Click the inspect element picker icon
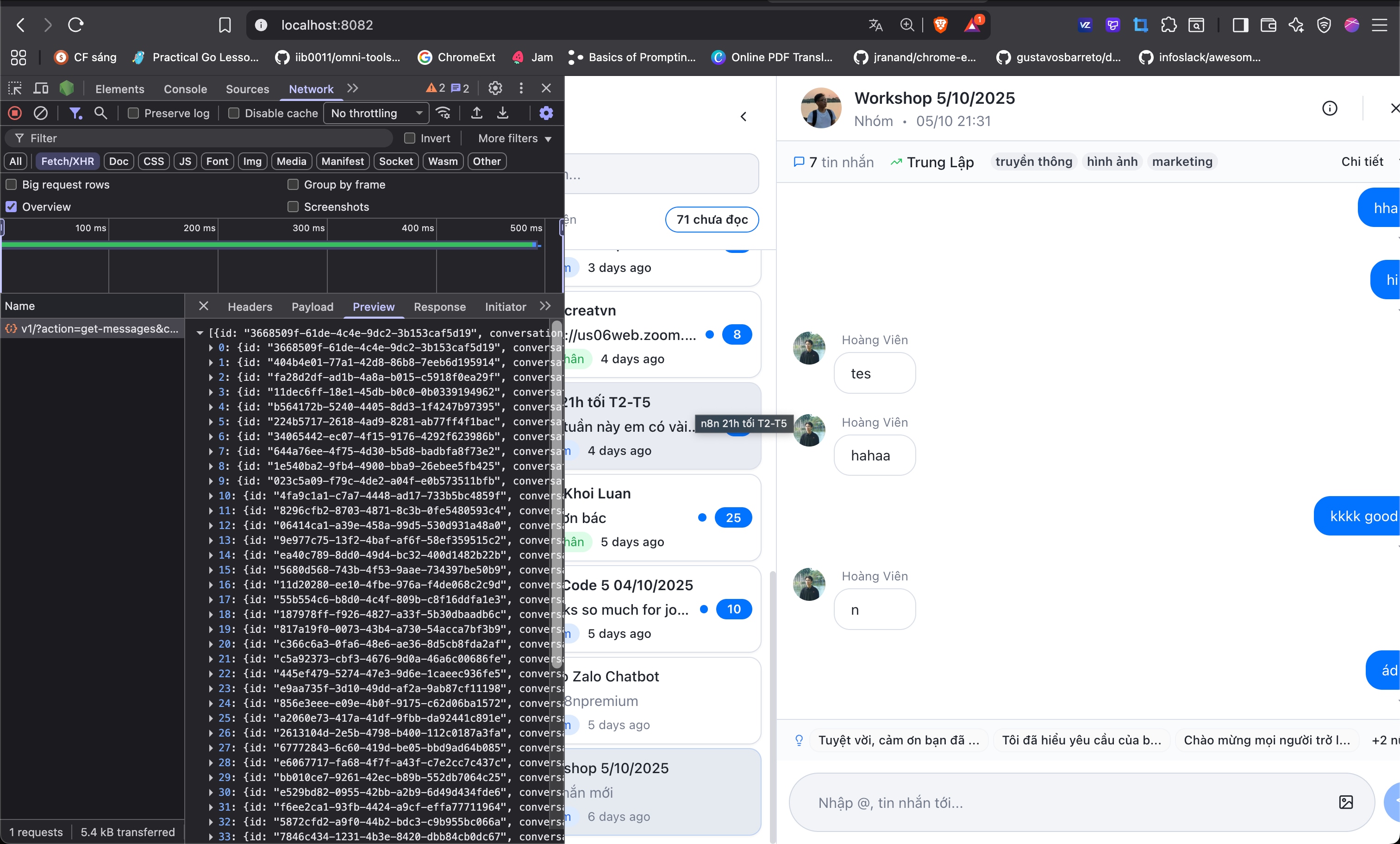The image size is (1400, 844). [15, 88]
